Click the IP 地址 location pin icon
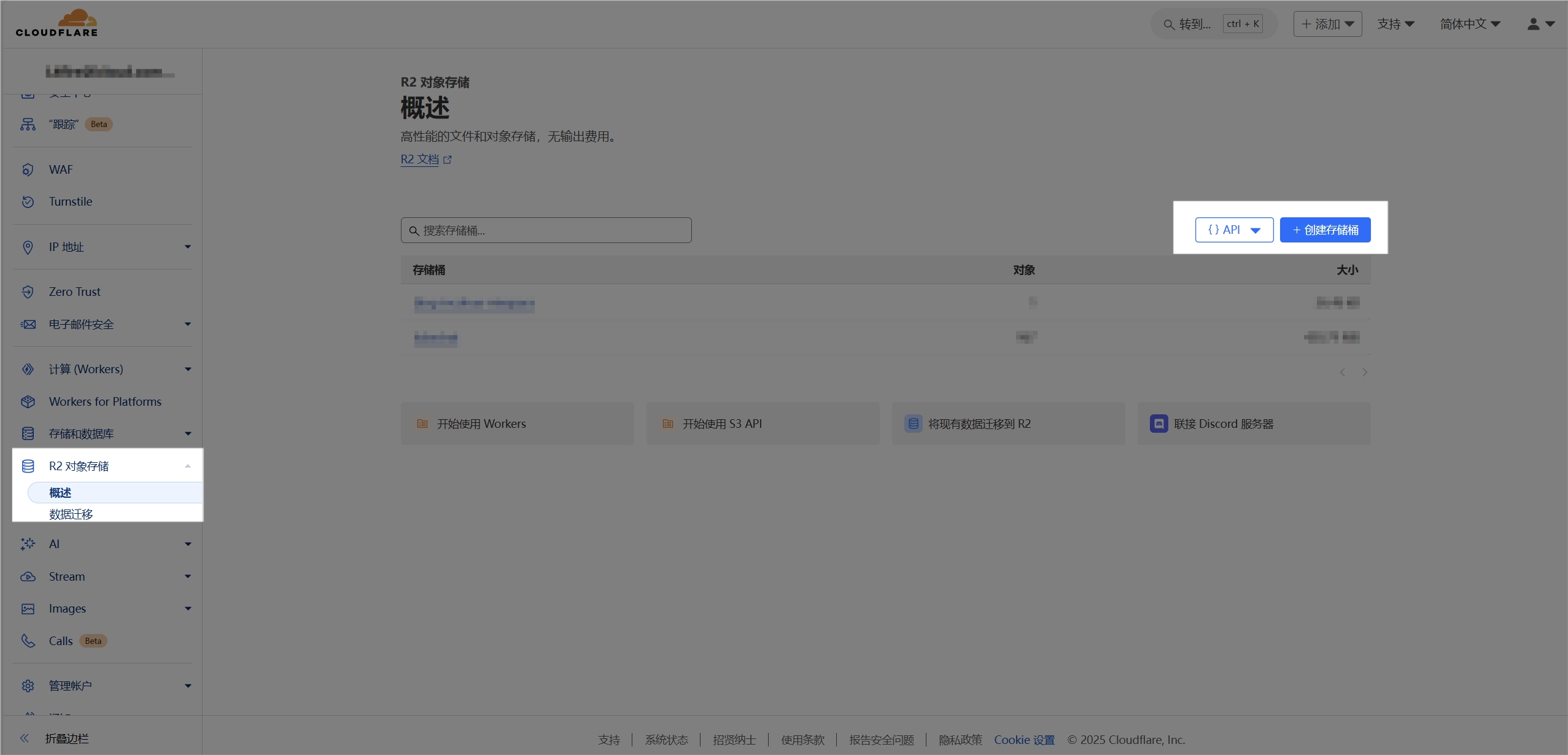Viewport: 1568px width, 755px height. pyautogui.click(x=28, y=247)
